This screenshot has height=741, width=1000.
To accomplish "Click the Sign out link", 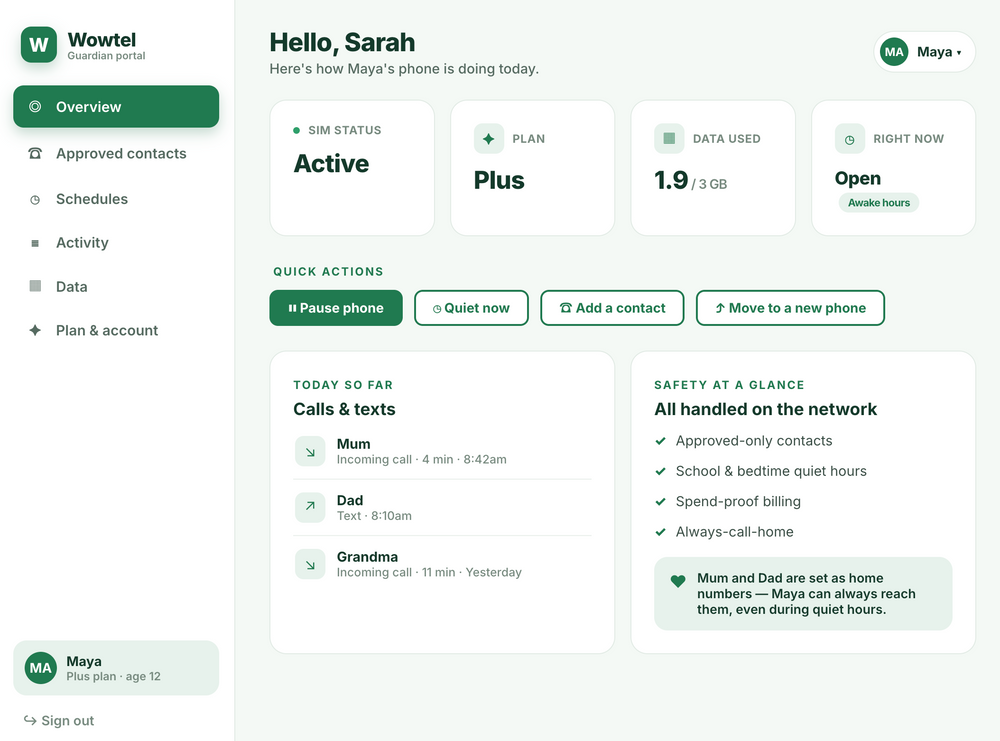I will (x=59, y=721).
